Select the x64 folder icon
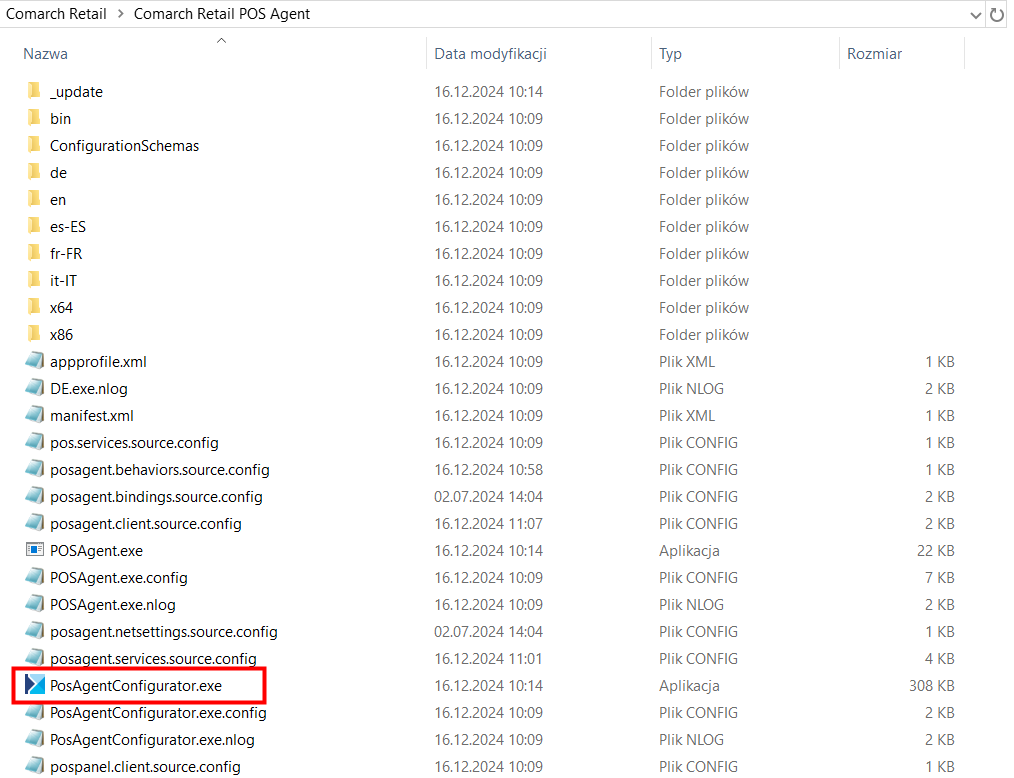Screen dimensions: 1014x778 (x=35, y=307)
